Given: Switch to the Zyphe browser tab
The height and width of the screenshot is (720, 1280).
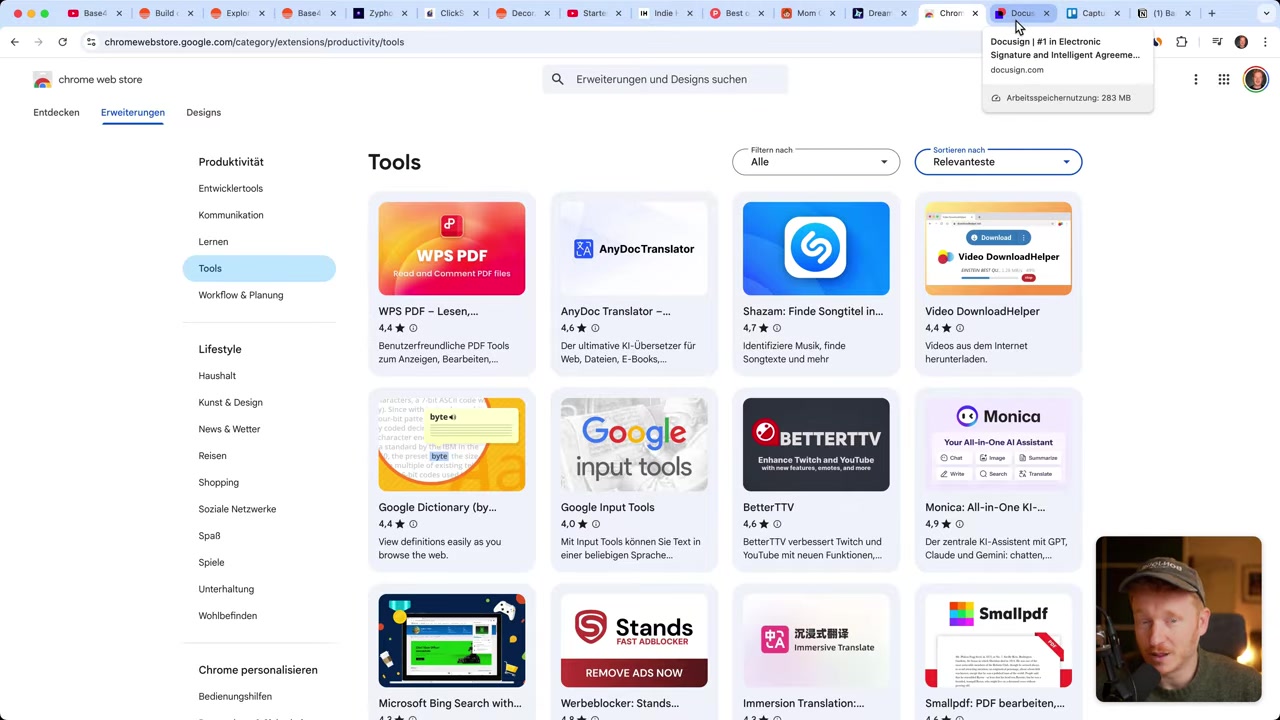Looking at the screenshot, I should [380, 13].
